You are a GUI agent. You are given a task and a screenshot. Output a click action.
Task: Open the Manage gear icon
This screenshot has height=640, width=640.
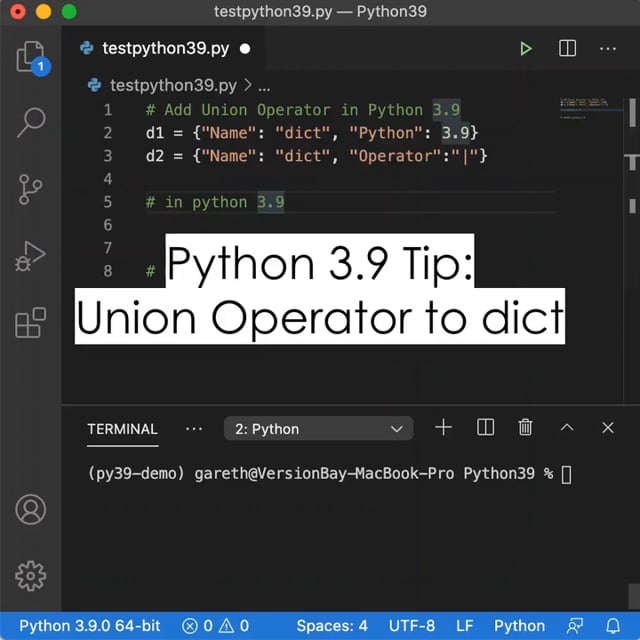(31, 576)
